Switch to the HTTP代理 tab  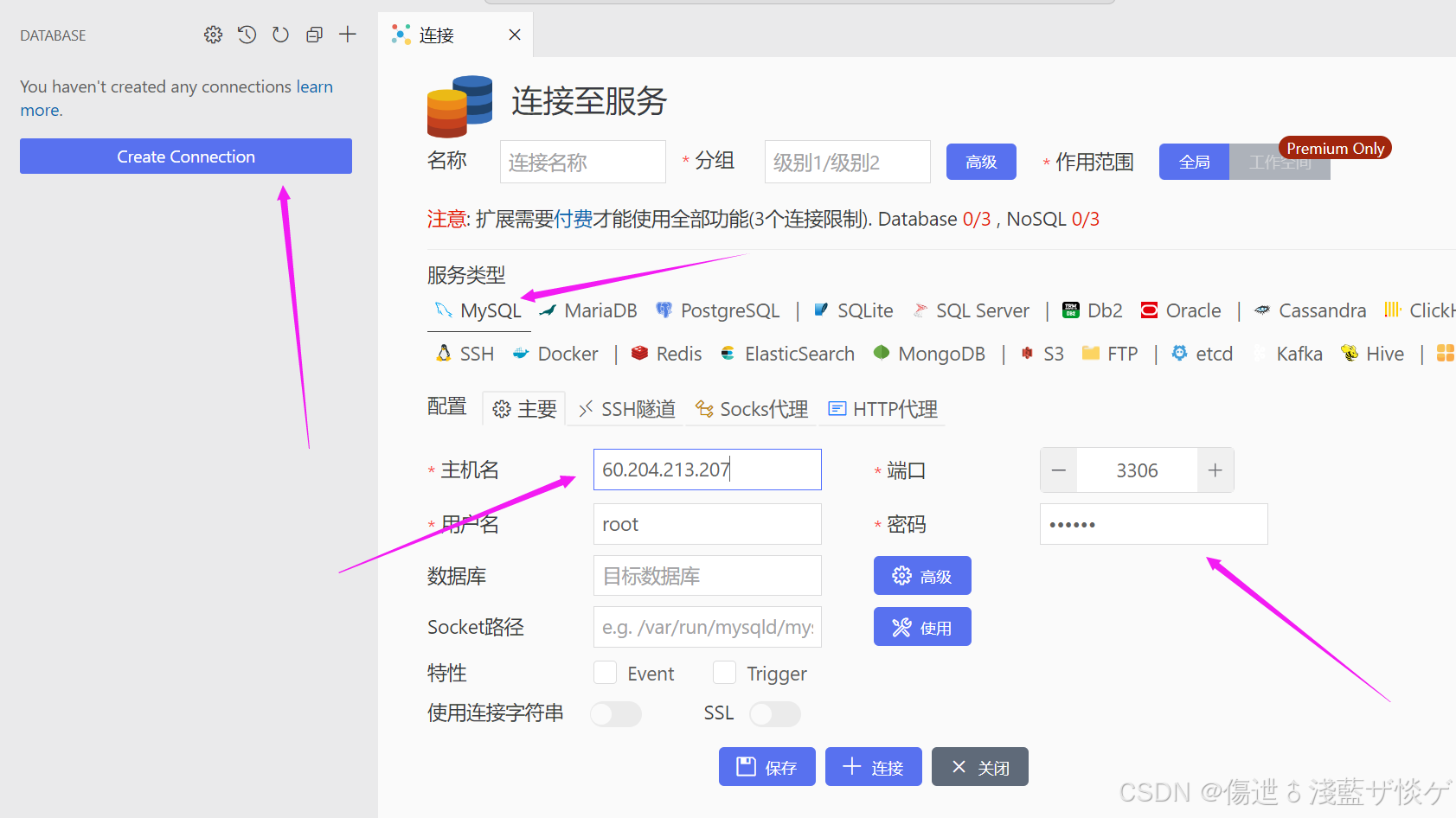[883, 409]
